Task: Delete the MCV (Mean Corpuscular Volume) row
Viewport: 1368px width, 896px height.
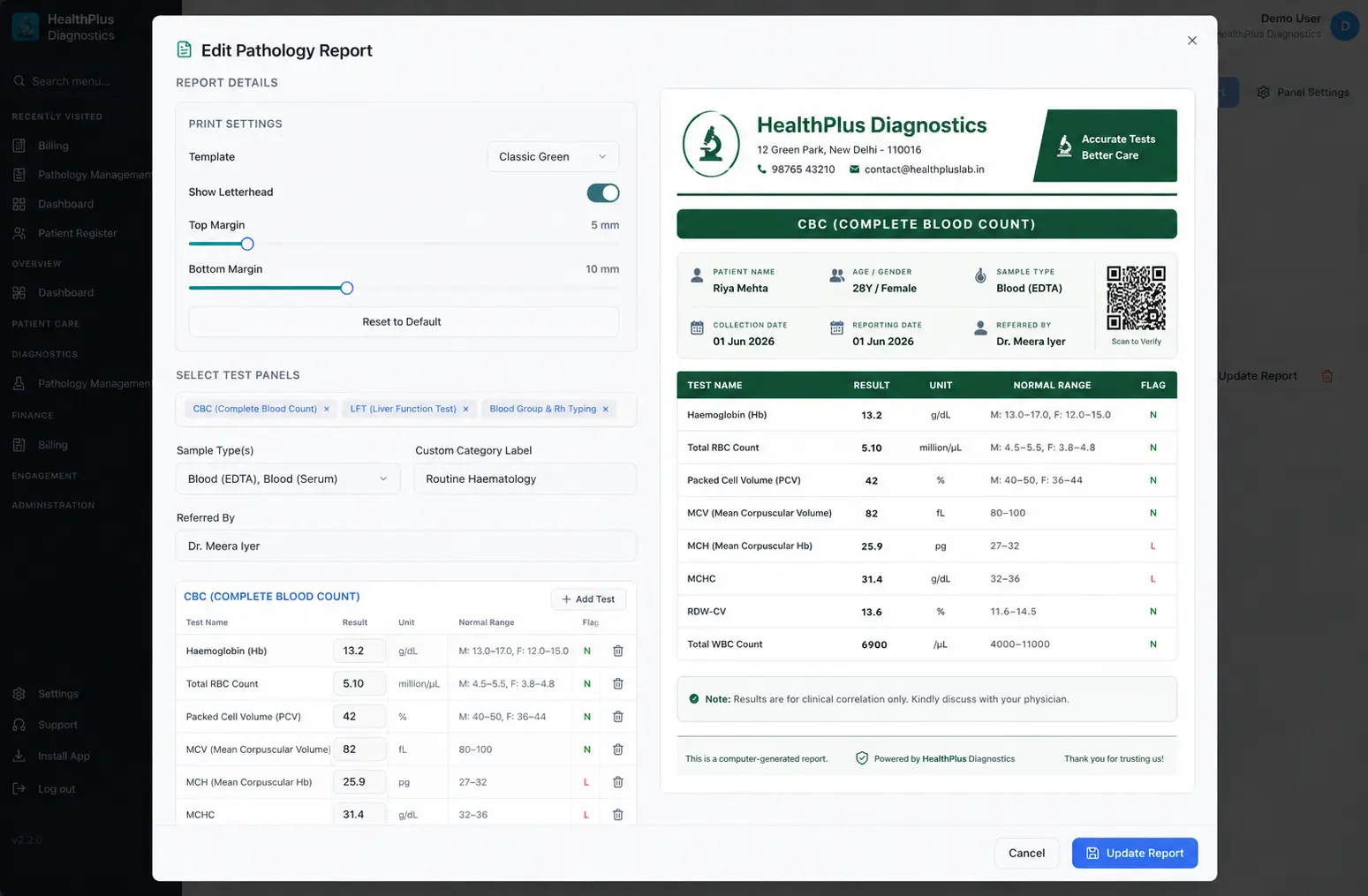Action: pyautogui.click(x=618, y=749)
